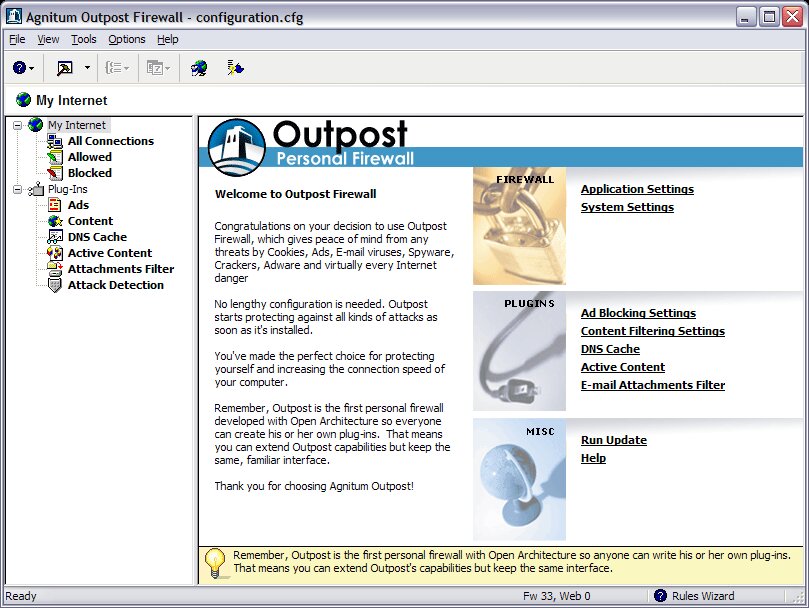Click the Outpost tower logo
This screenshot has height=608, width=809.
point(237,148)
